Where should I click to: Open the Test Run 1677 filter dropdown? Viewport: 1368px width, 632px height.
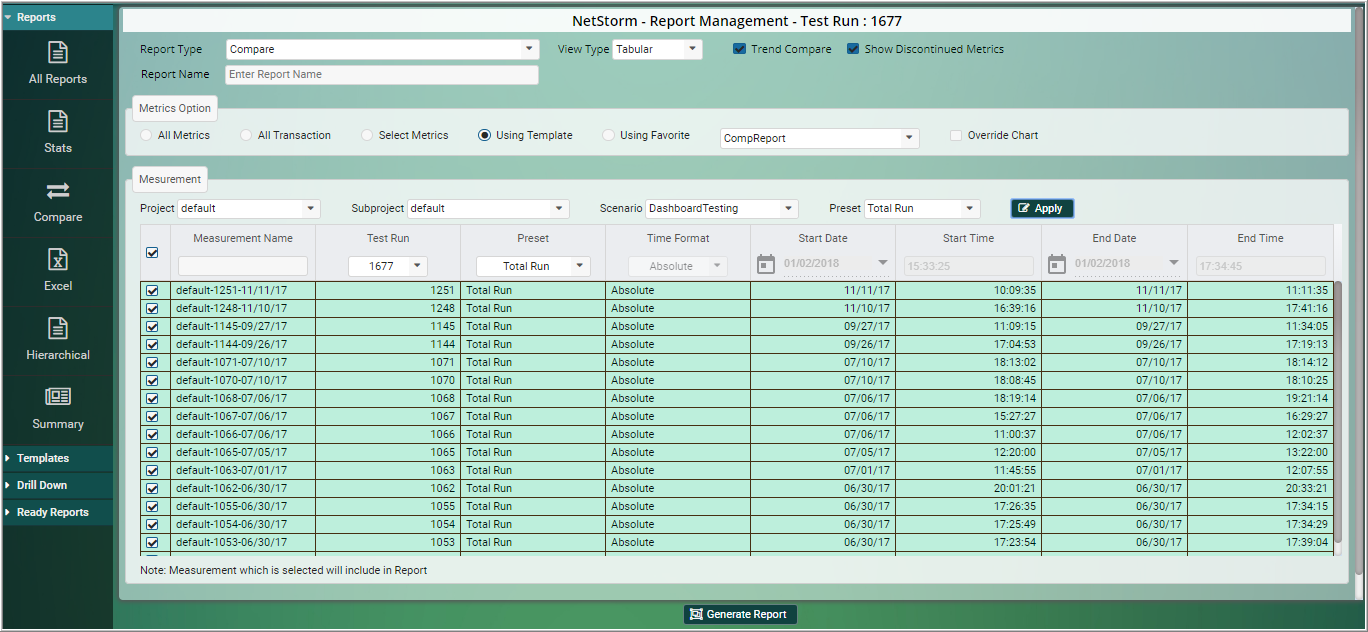388,266
